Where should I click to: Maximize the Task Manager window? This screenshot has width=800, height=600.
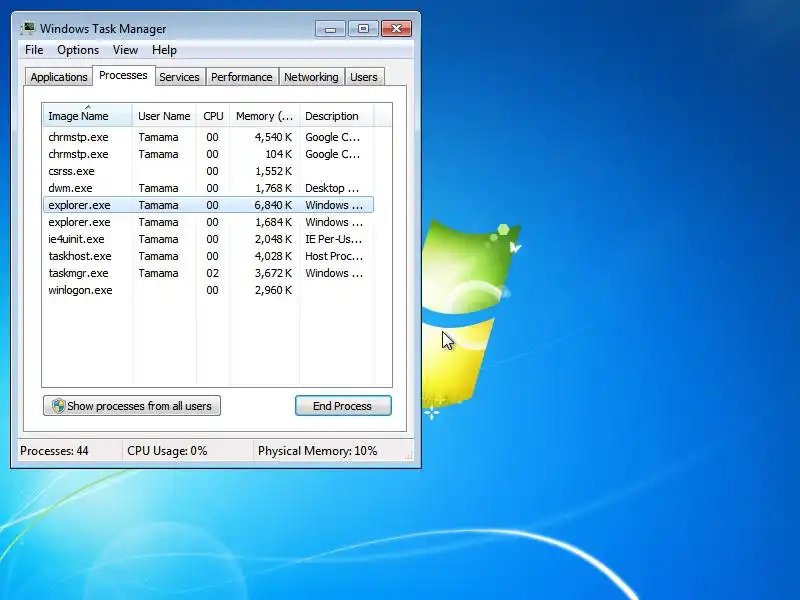click(x=363, y=29)
